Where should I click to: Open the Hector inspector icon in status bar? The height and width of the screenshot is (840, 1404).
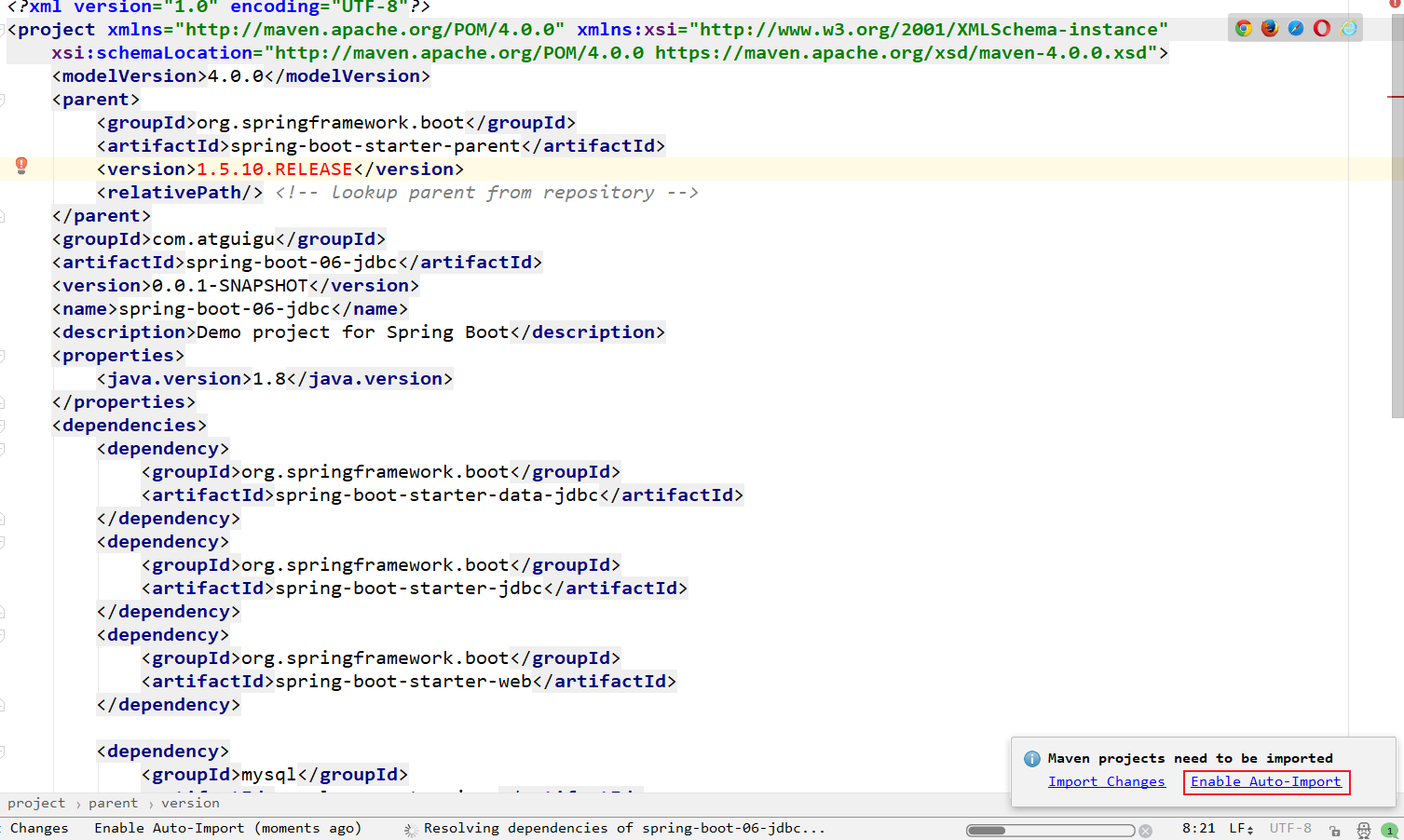[x=1363, y=830]
